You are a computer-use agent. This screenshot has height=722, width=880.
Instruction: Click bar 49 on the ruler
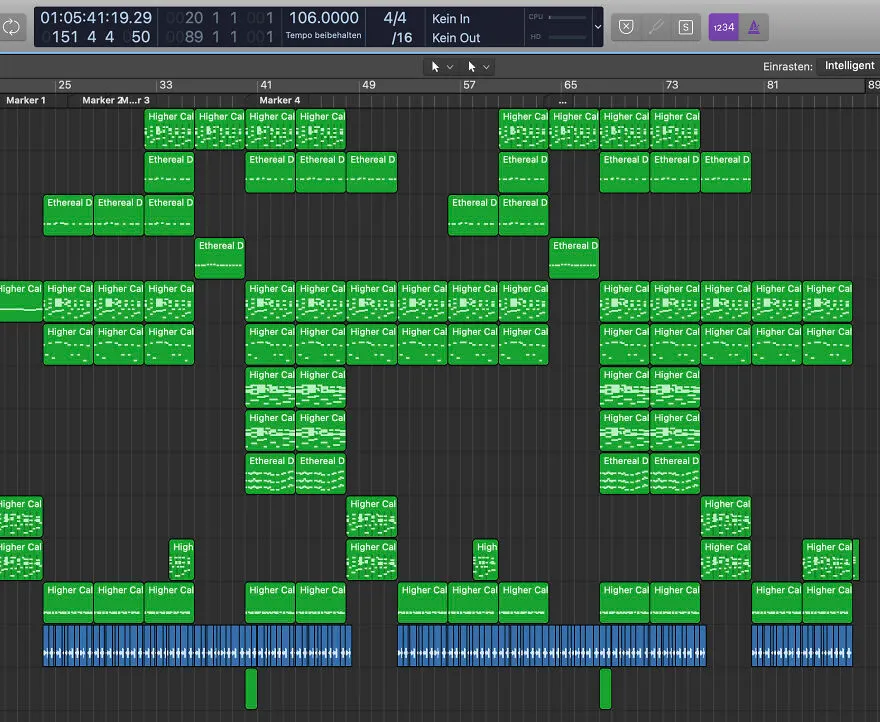(368, 85)
